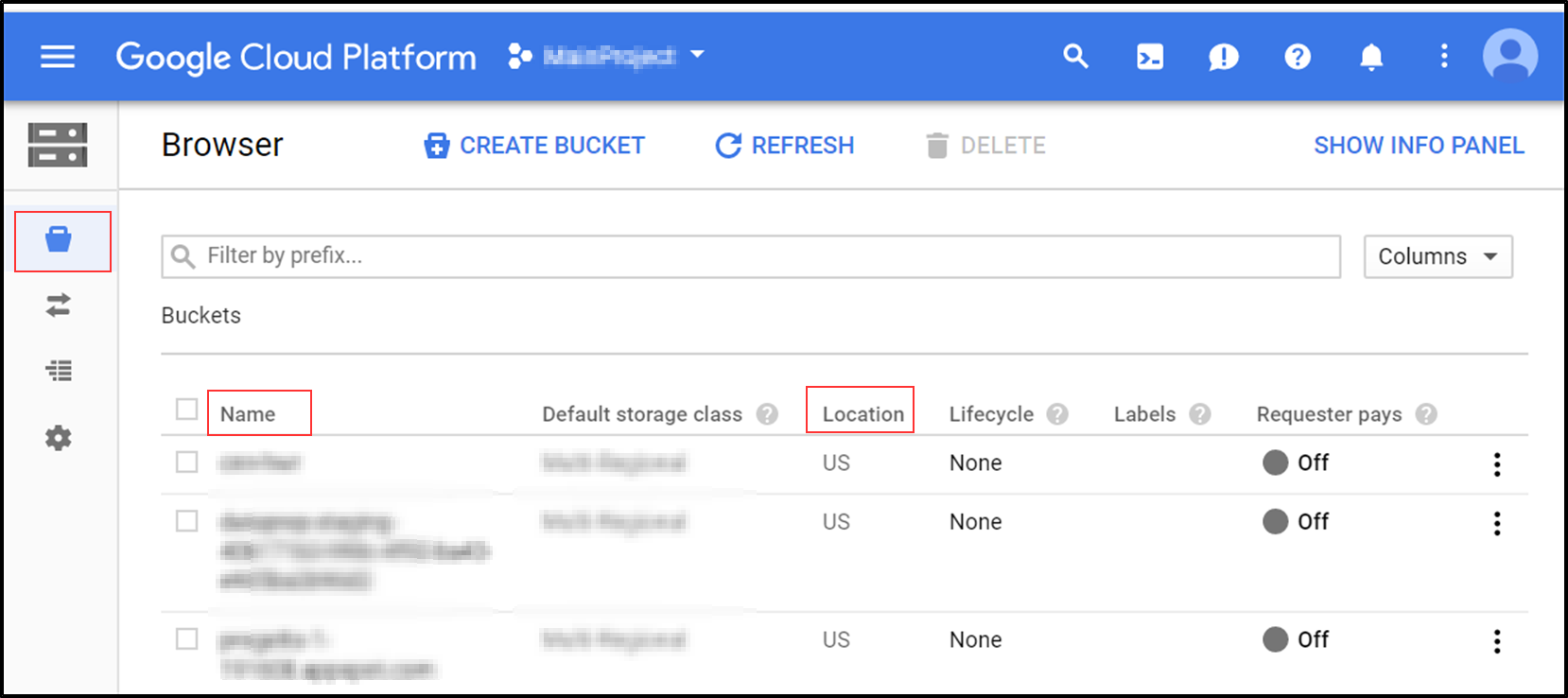Click US location in second bucket row
Screen dimensions: 1568x698
coord(836,522)
